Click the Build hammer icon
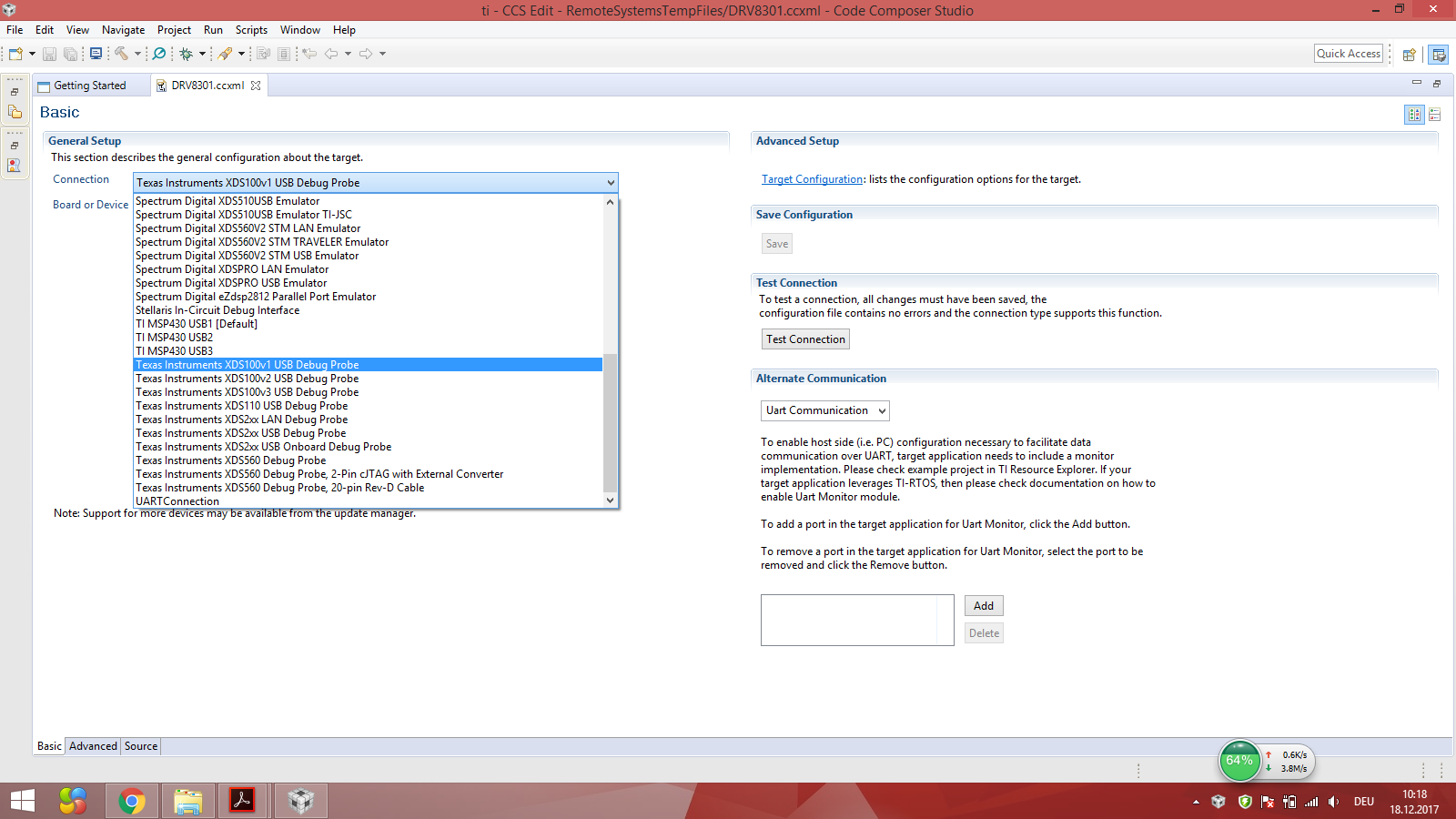This screenshot has width=1456, height=819. tap(121, 54)
